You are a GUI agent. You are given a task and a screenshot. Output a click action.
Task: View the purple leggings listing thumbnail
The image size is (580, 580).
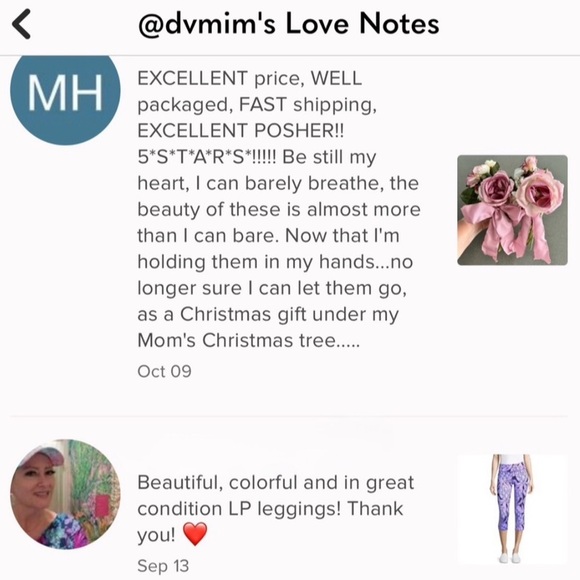(x=512, y=510)
